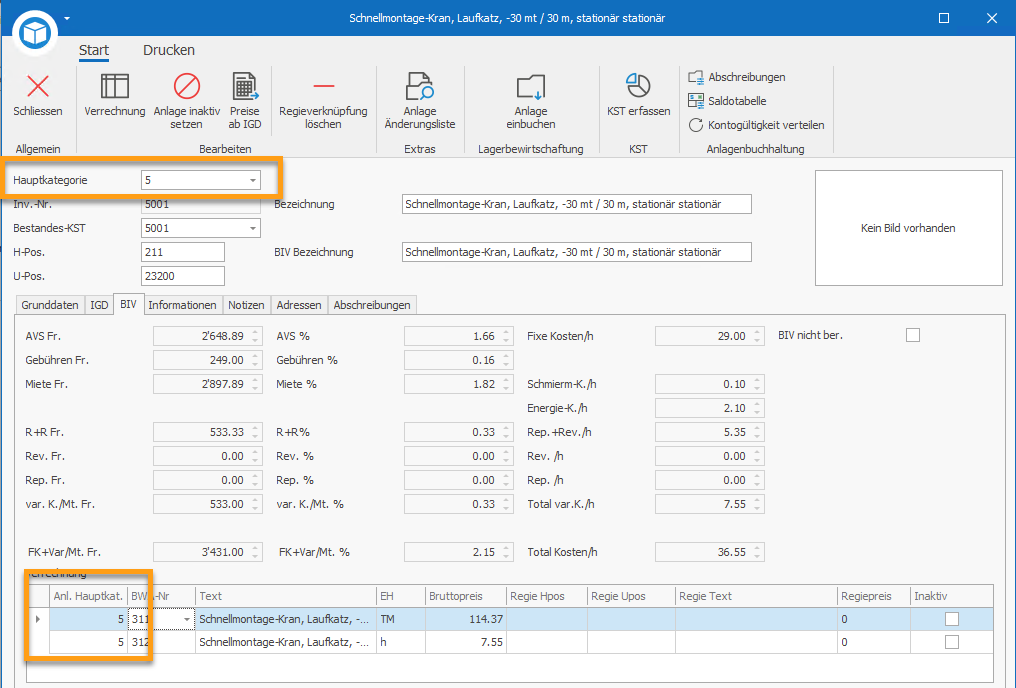This screenshot has height=688, width=1016.
Task: Select the BIV tab
Action: 128,304
